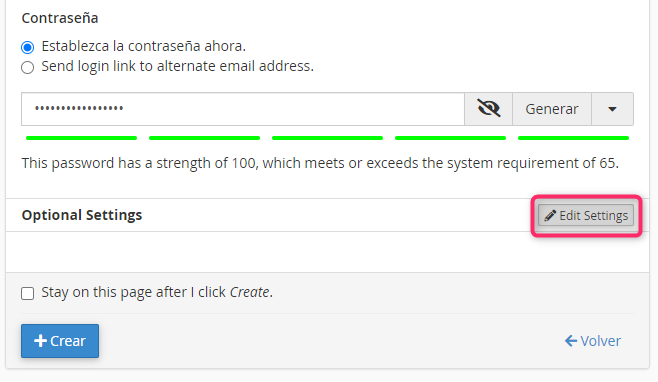Click the Generar password button
The image size is (658, 382).
click(552, 109)
